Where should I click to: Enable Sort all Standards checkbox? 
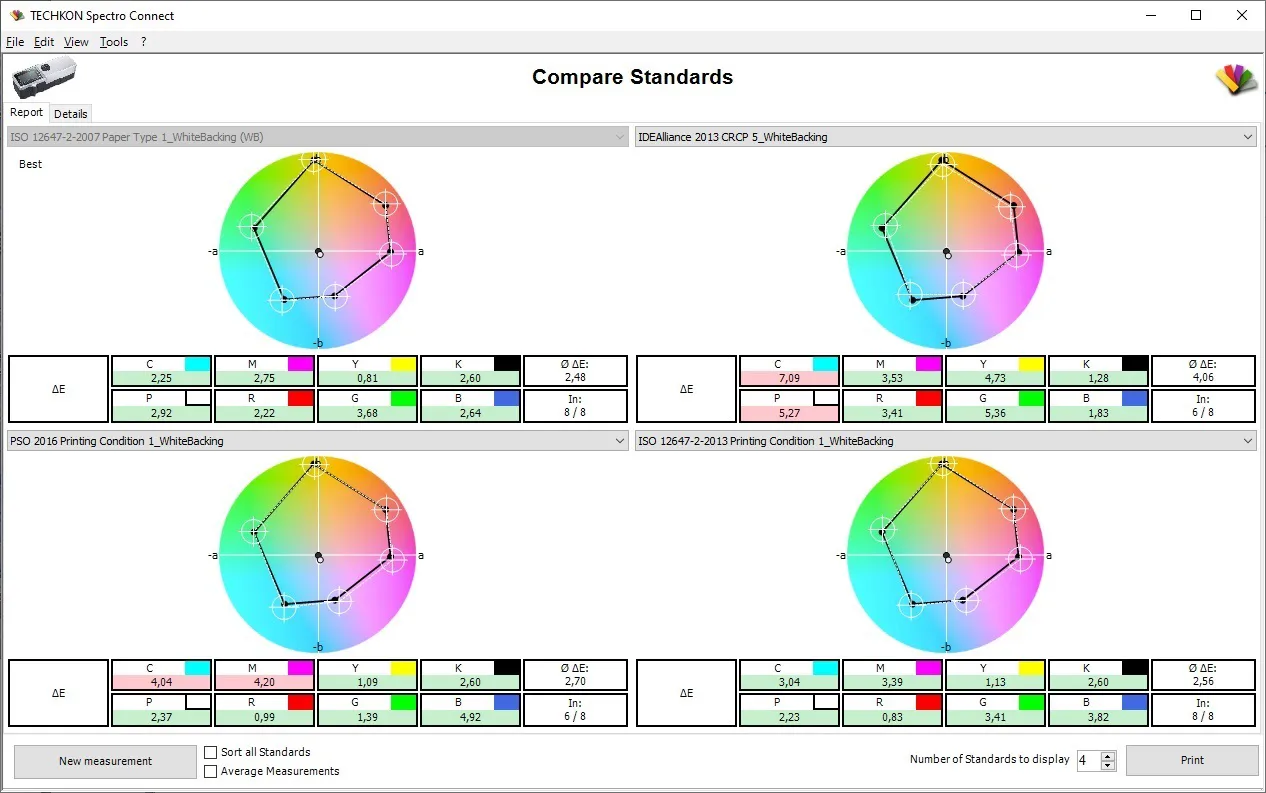click(211, 752)
